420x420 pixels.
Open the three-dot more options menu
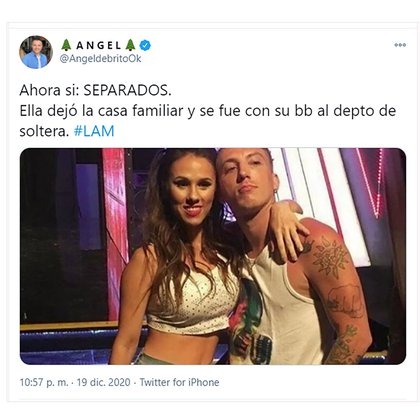coord(400,45)
